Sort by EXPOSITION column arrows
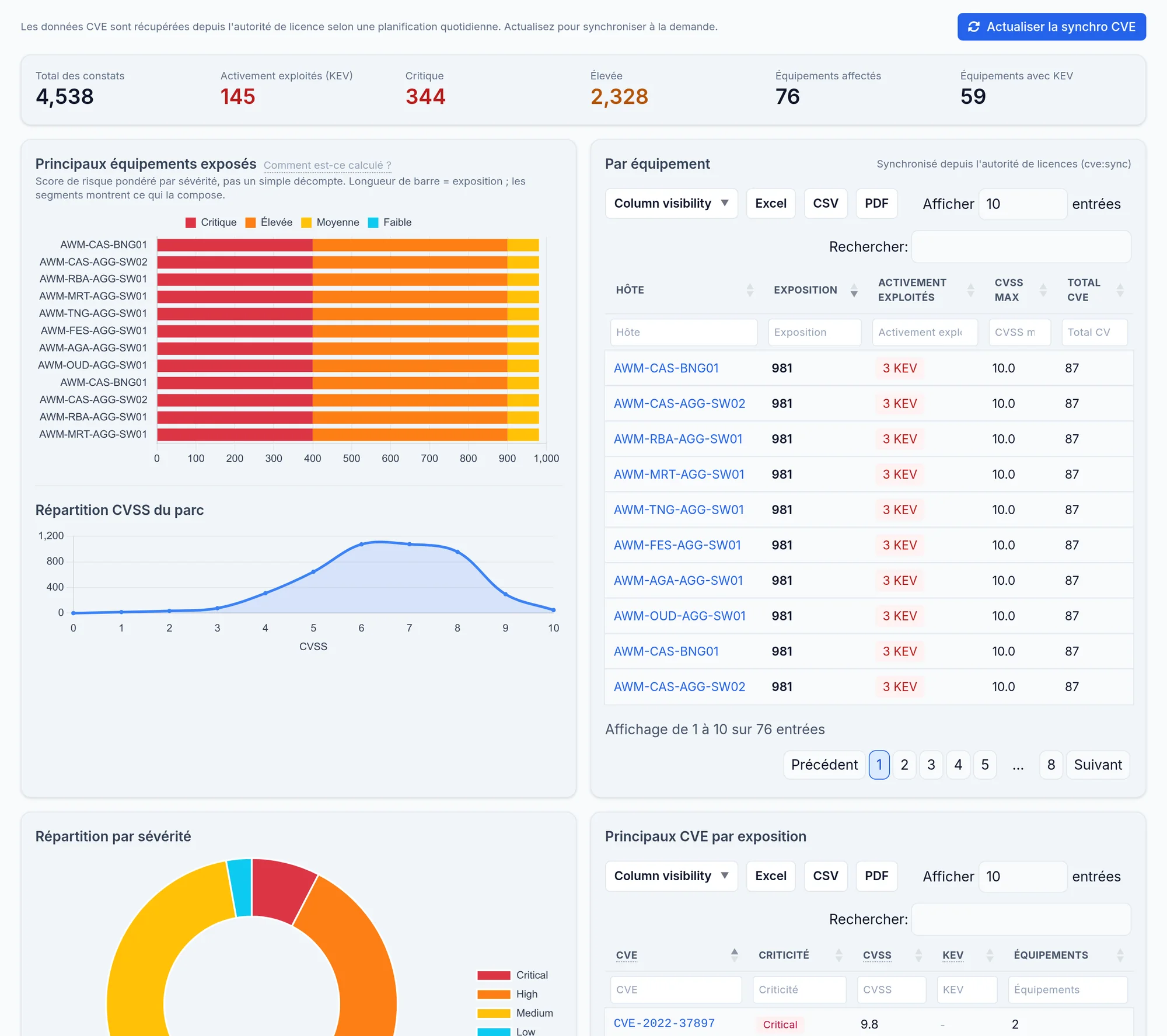The width and height of the screenshot is (1167, 1036). point(854,290)
